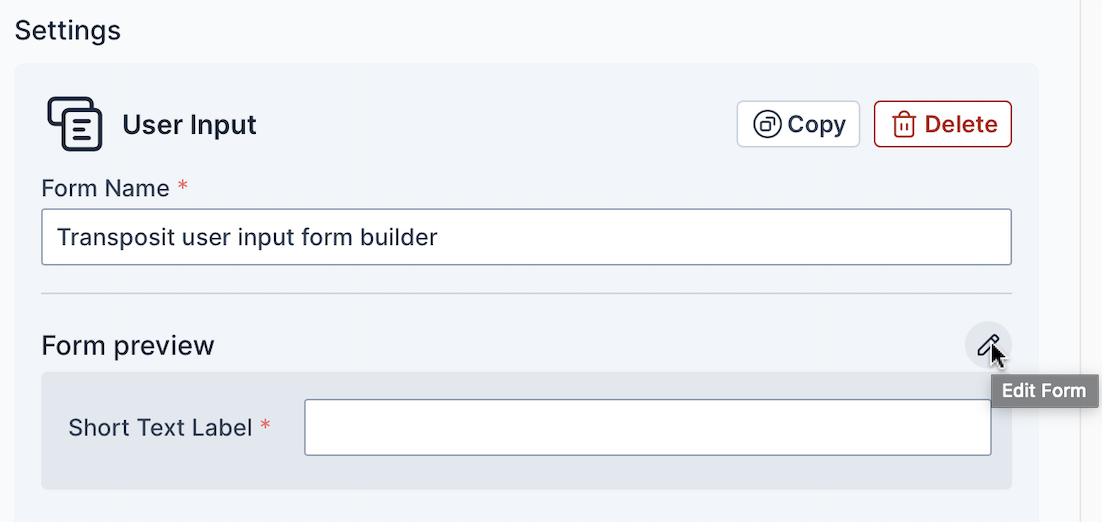Click the divider line above Form preview
Screen dimensions: 1102x522
tap(526, 294)
